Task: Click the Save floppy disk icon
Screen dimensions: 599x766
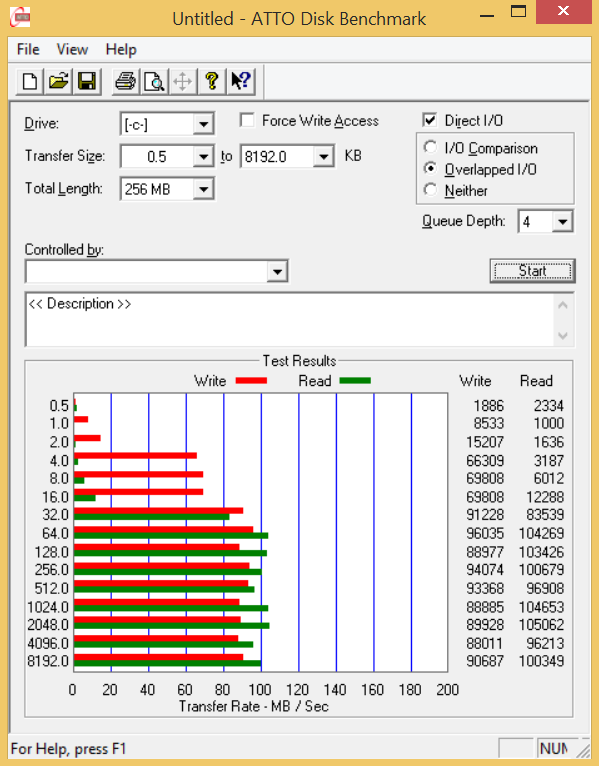Action: click(x=87, y=81)
